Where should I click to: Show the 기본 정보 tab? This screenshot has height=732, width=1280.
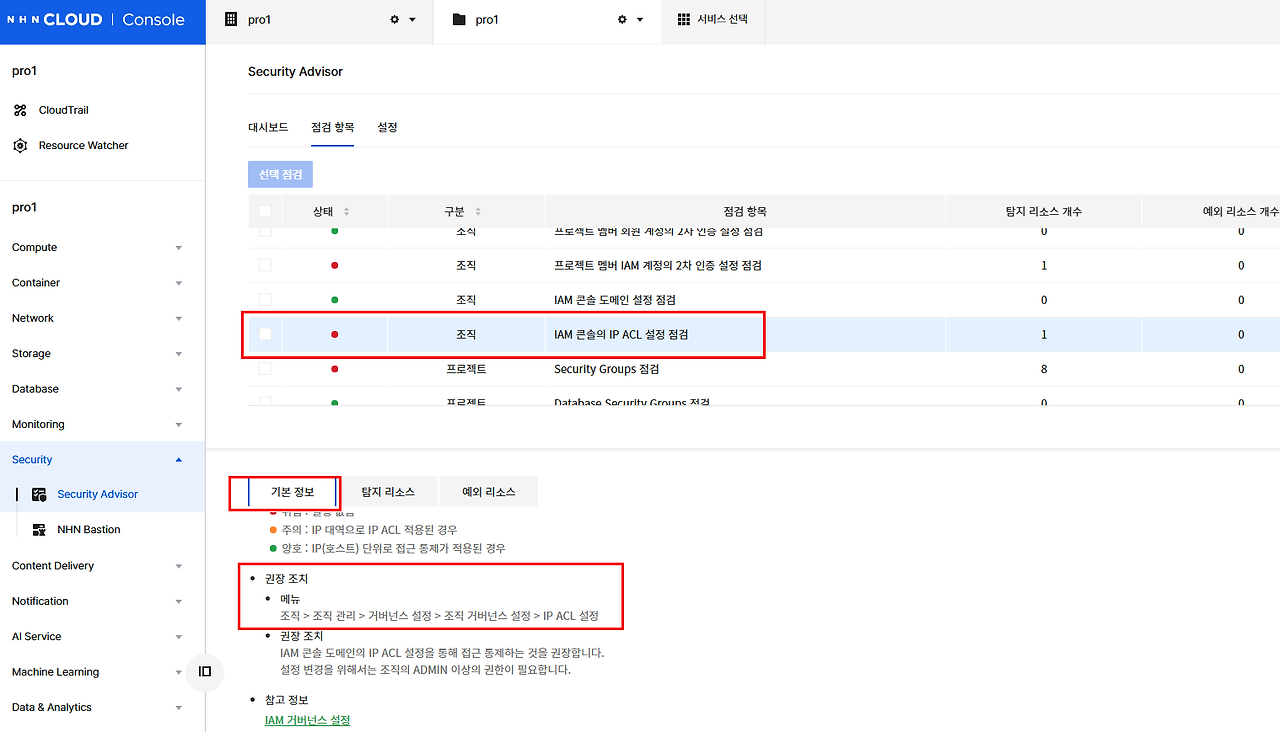[292, 492]
